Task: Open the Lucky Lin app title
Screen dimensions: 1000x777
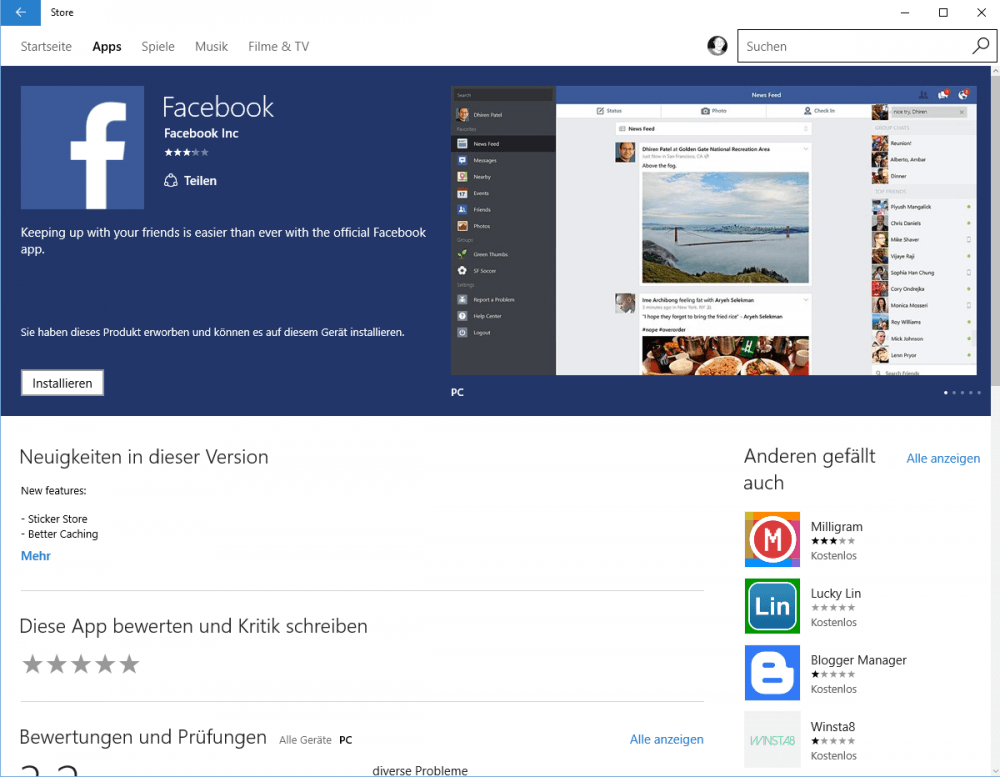Action: click(835, 593)
